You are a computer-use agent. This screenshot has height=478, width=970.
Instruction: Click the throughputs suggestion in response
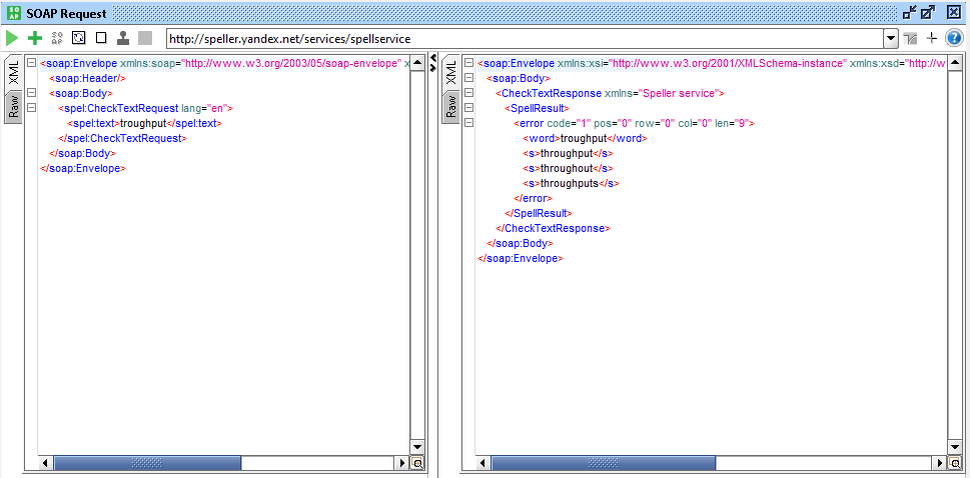tap(570, 183)
